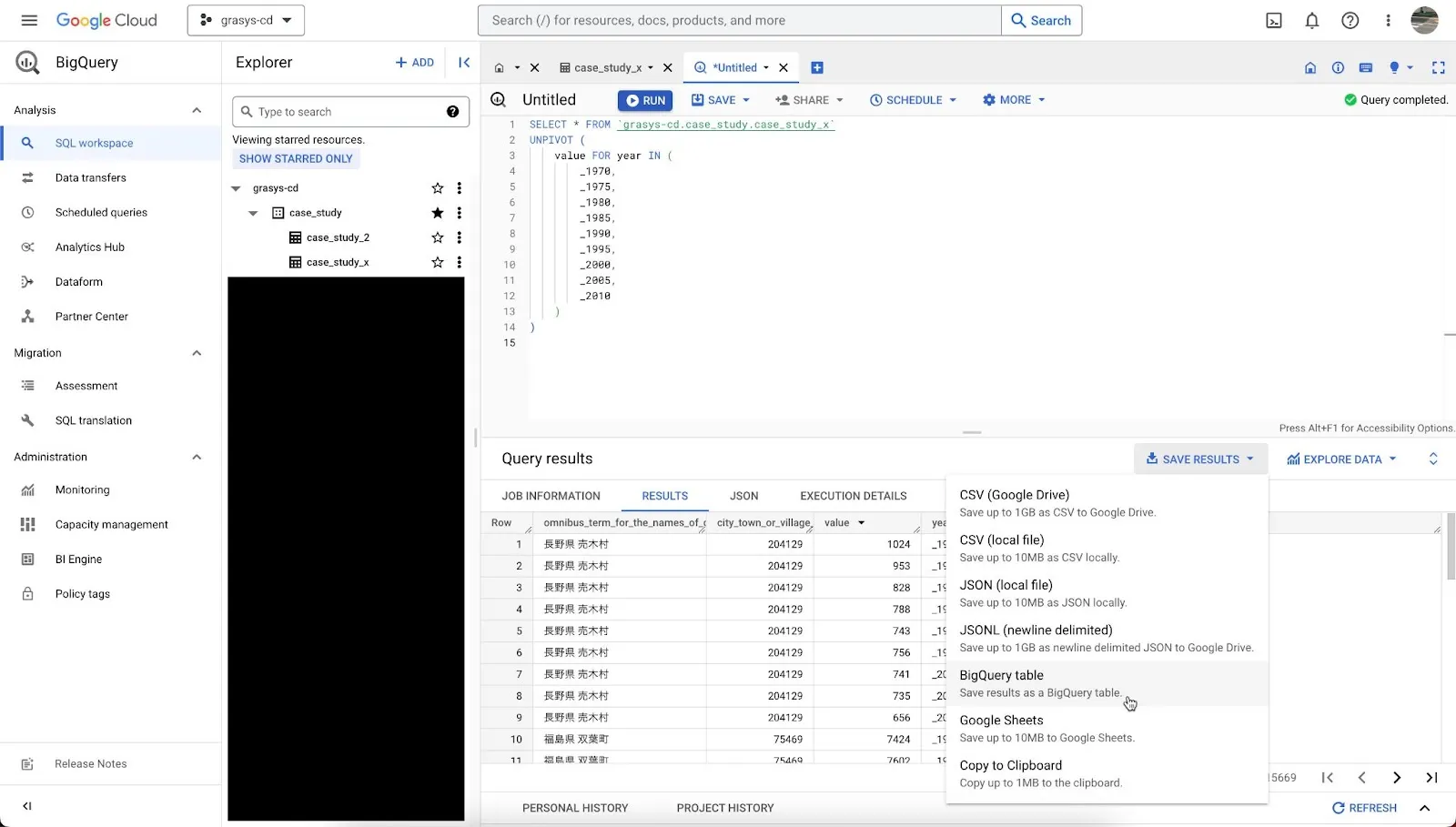Open Data transfers in sidebar
Viewport: 1456px width, 827px height.
110,177
